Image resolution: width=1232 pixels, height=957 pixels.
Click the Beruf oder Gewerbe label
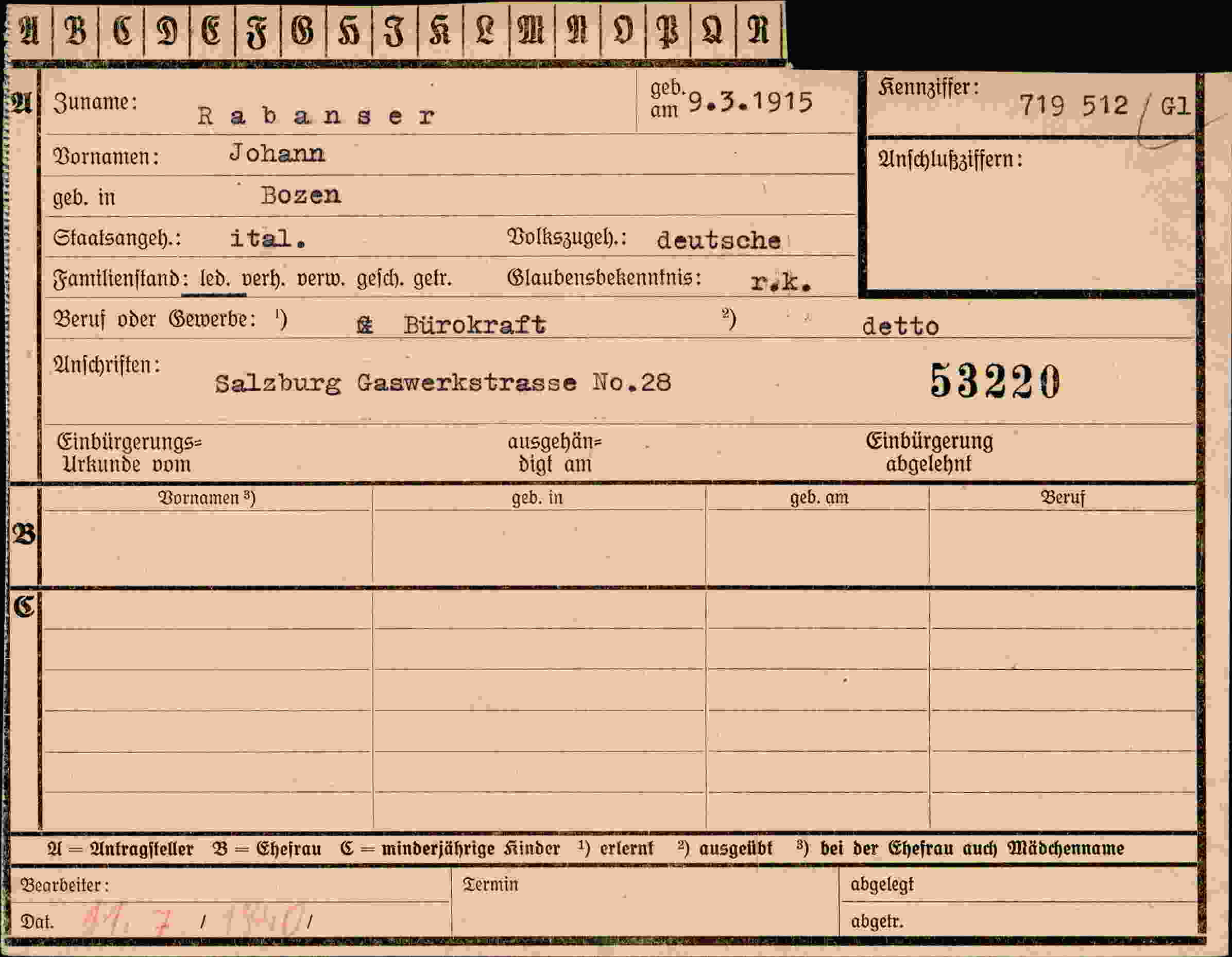point(154,320)
